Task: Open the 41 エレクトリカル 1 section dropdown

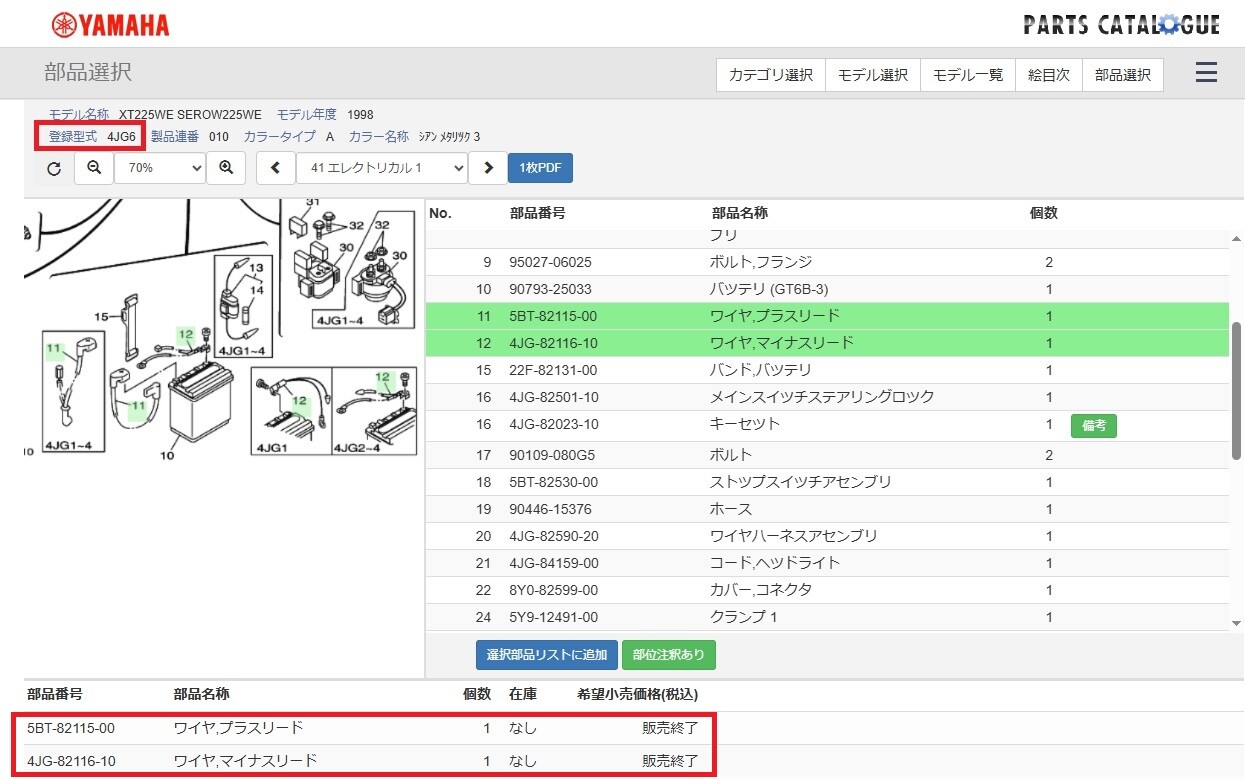Action: (x=382, y=168)
